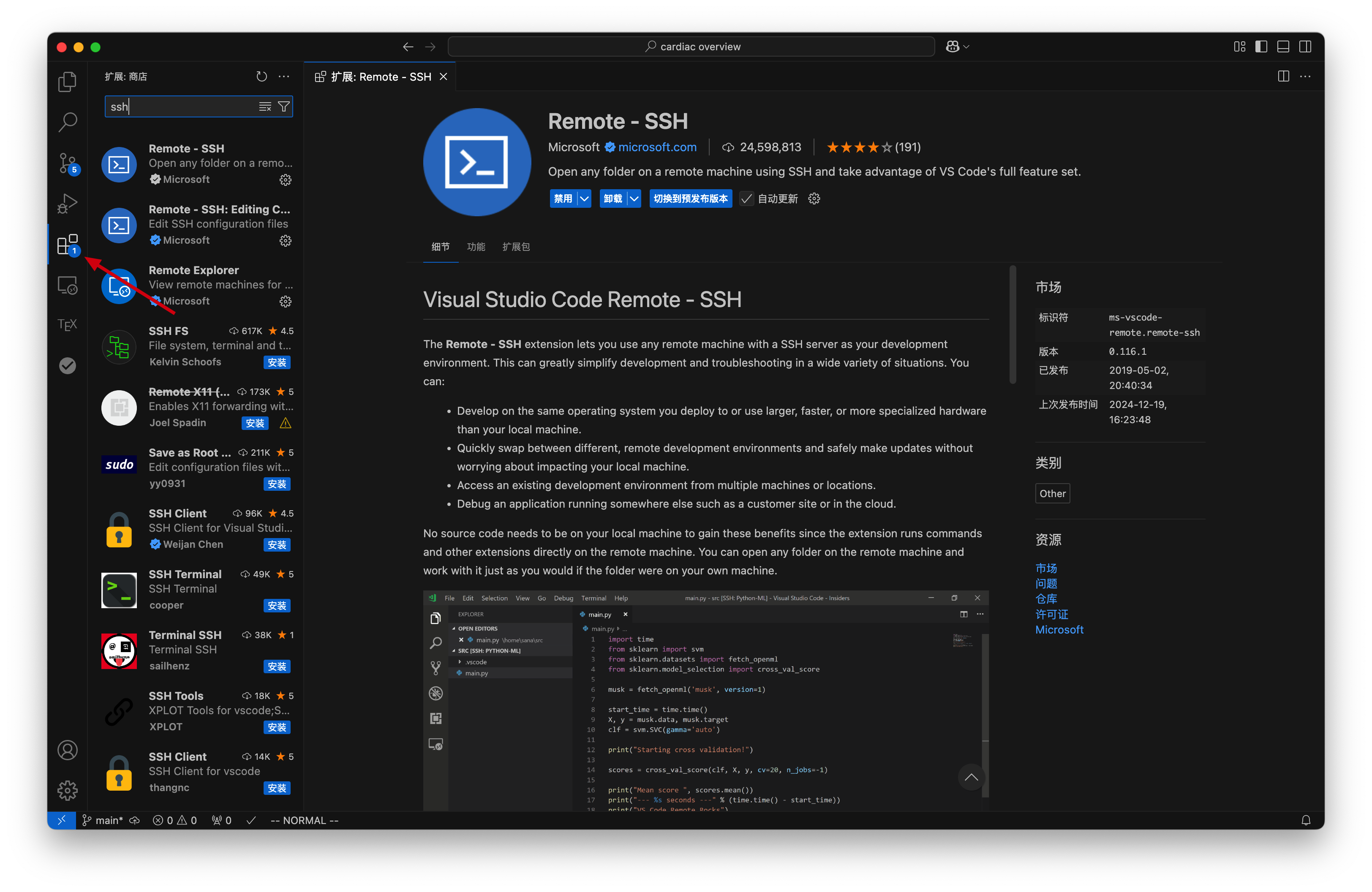Toggle bottom panel visibility
Screen dimensions: 1372x892
(1283, 47)
